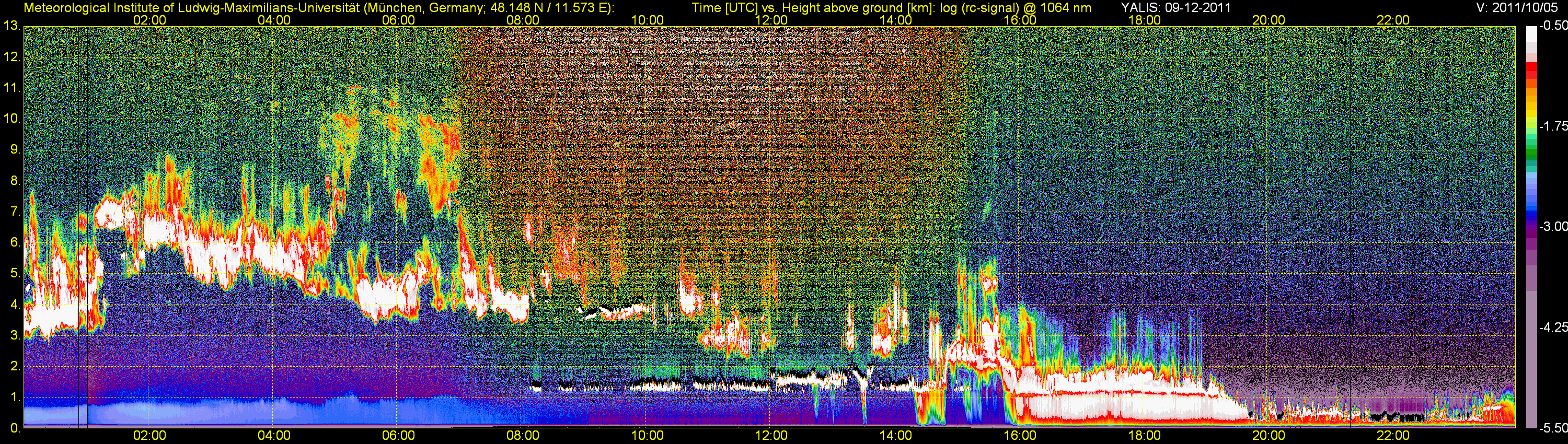
Task: Click the '8.' height axis label
Action: (15, 181)
